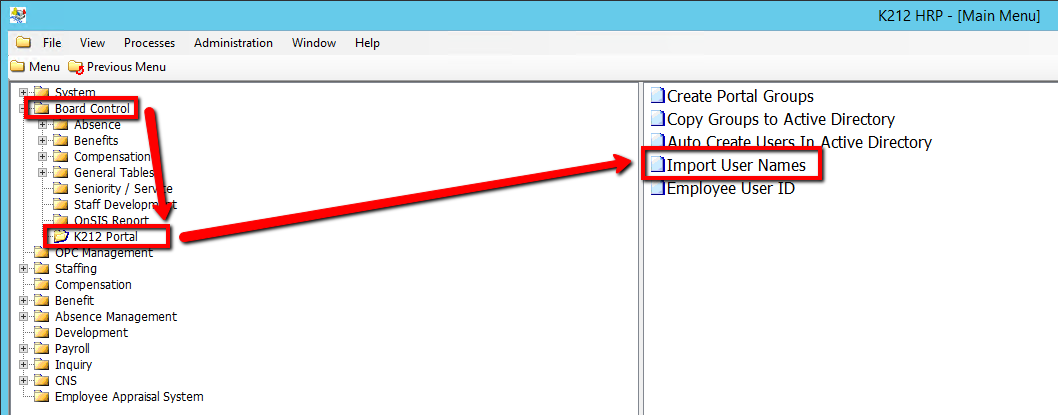Expand the Inquiry tree node

point(23,365)
